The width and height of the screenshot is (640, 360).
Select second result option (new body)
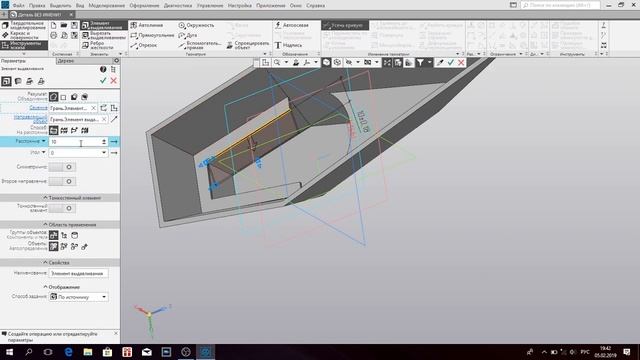pyautogui.click(x=64, y=97)
